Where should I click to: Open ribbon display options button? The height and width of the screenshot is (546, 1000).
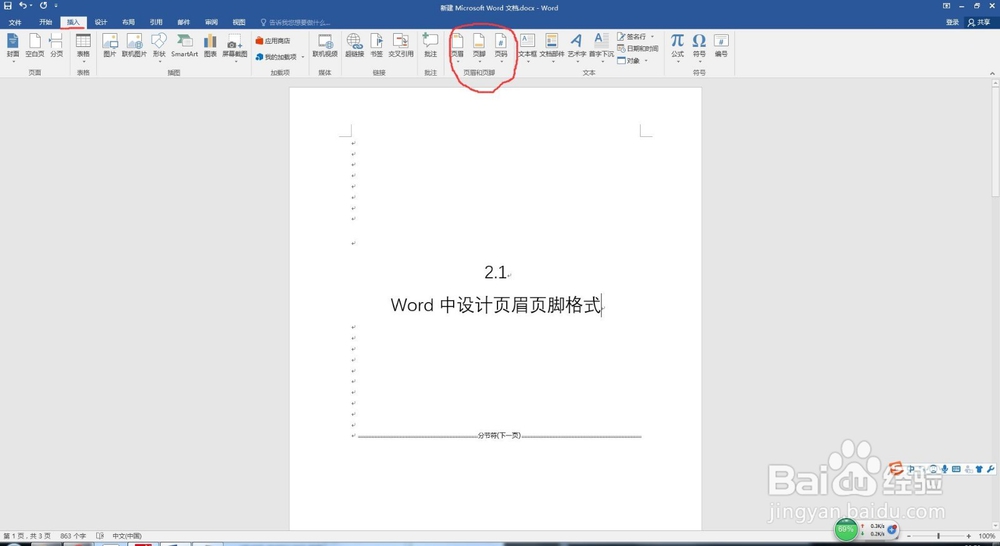coord(946,6)
